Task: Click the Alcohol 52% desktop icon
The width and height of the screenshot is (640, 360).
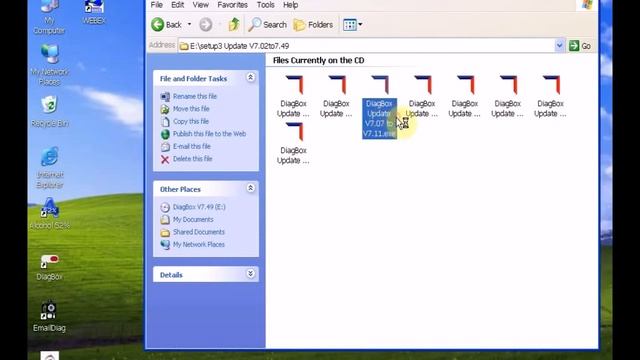Action: coord(49,214)
